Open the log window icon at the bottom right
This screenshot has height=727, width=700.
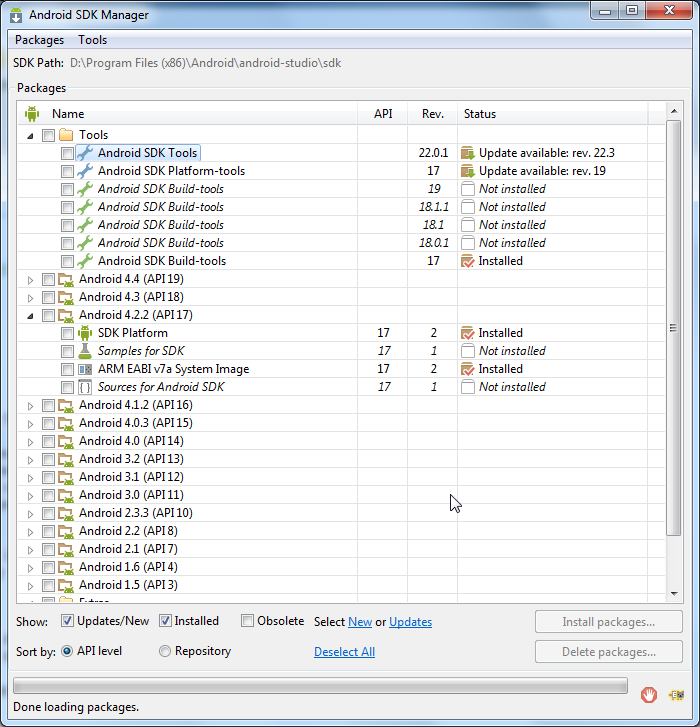point(676,695)
